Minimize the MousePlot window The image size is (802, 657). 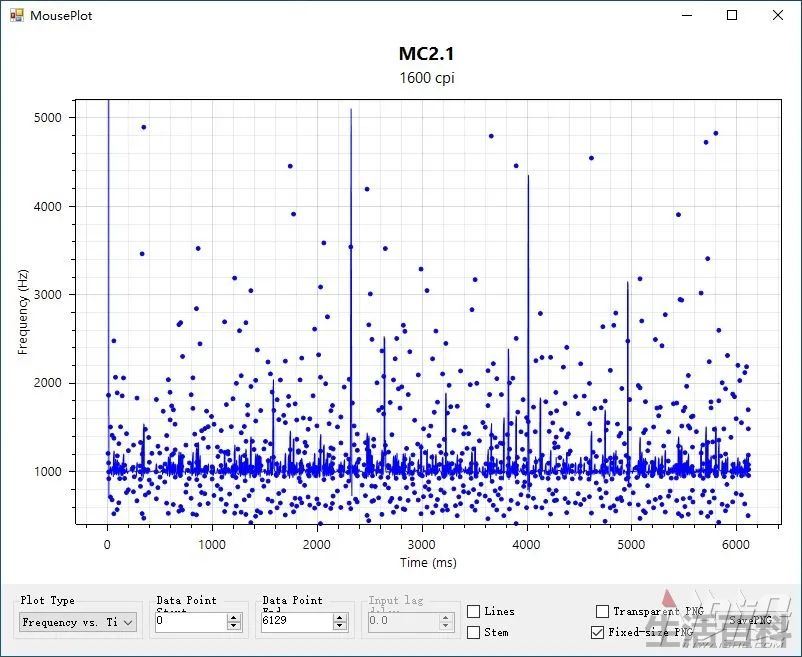[687, 15]
